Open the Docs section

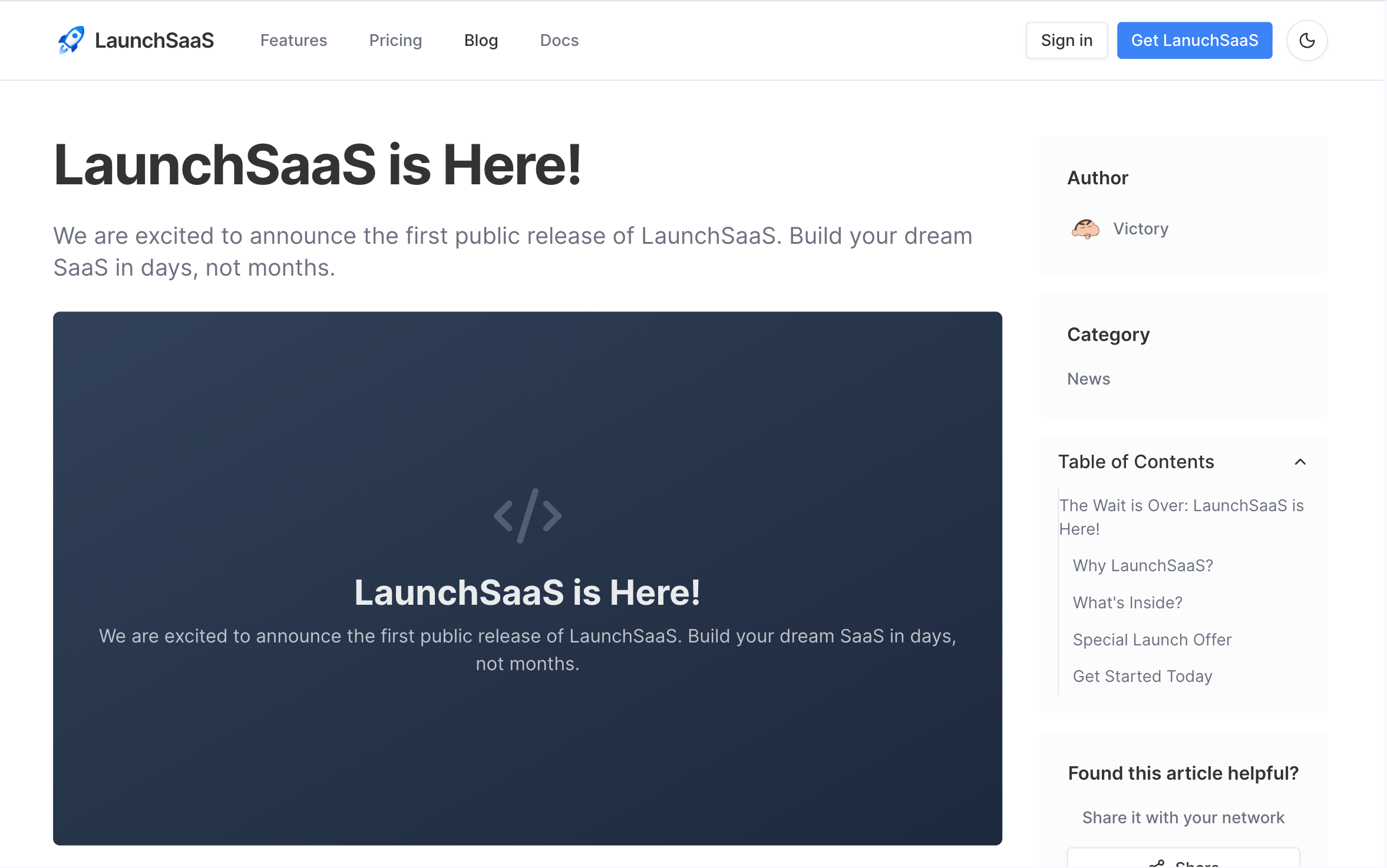(559, 40)
